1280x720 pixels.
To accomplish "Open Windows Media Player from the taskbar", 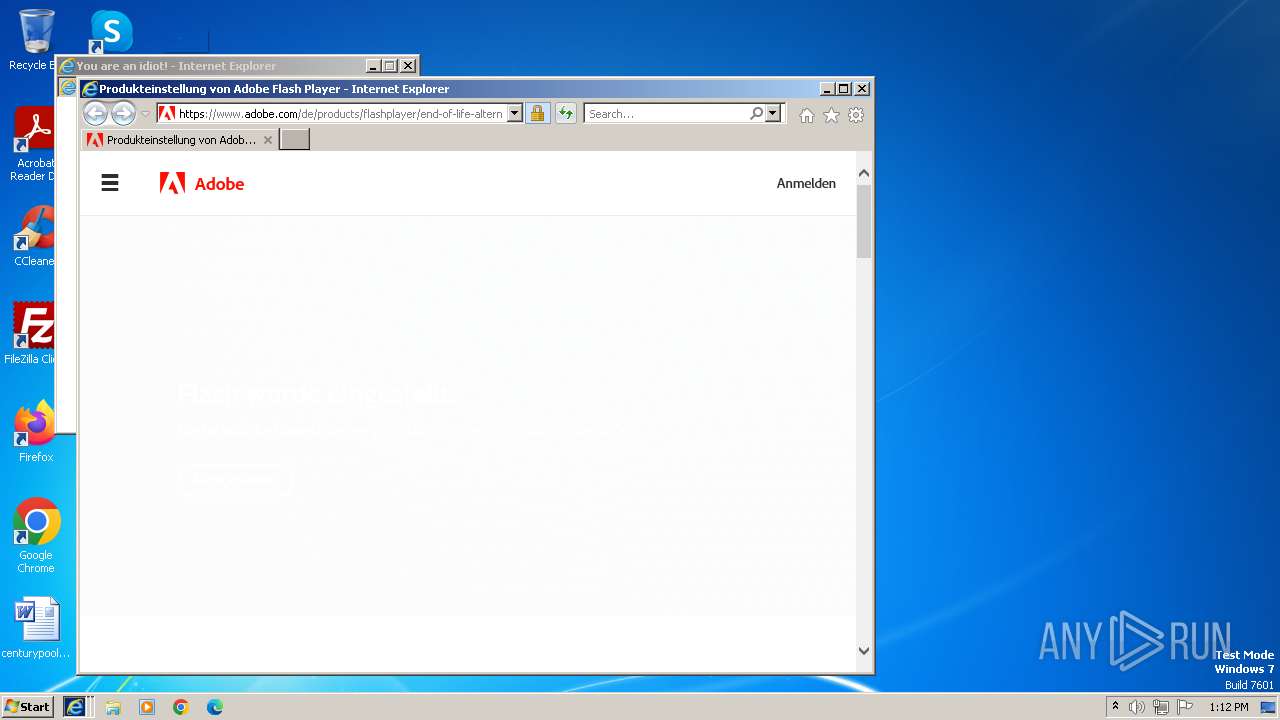I will pyautogui.click(x=147, y=707).
